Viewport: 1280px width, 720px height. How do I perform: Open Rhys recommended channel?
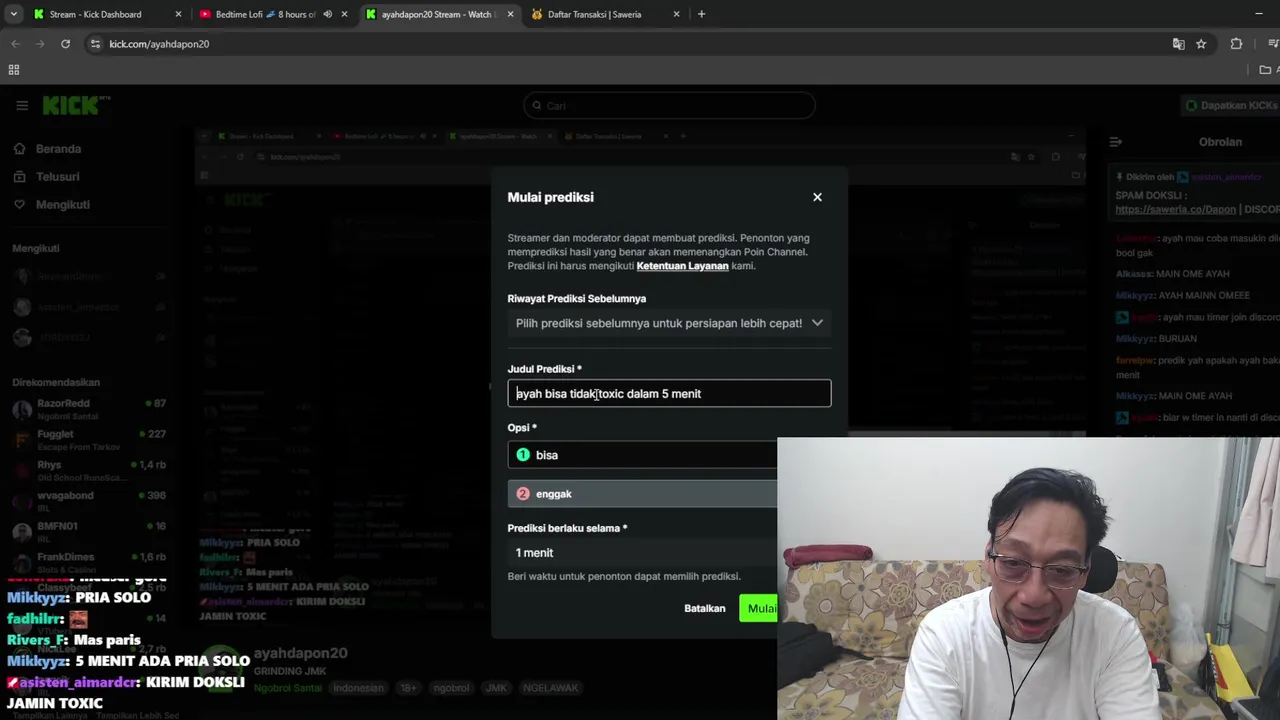[x=90, y=471]
